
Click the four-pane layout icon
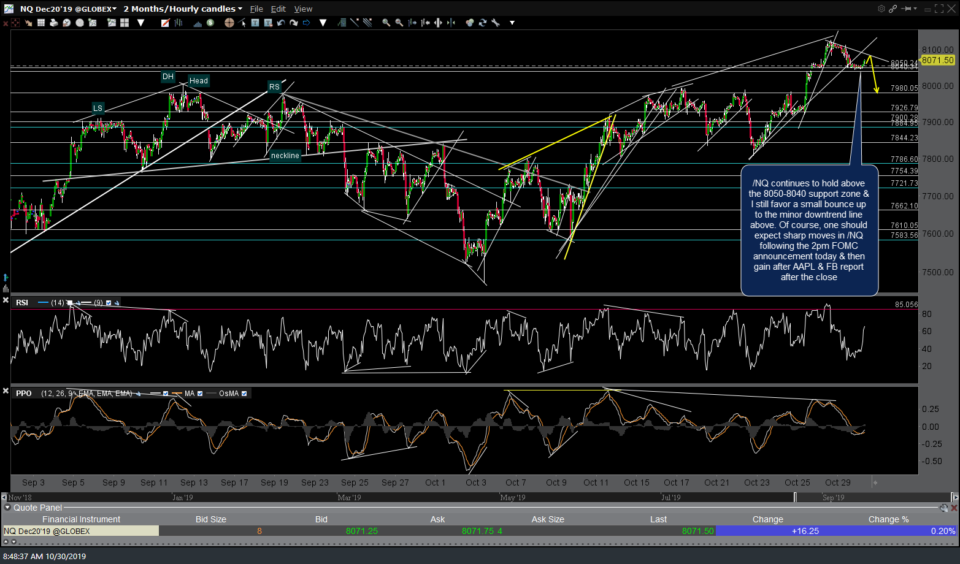pos(124,23)
